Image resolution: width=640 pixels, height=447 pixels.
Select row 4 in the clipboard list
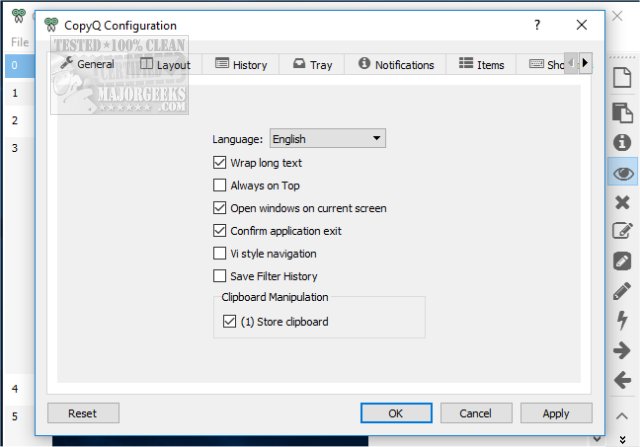(x=20, y=389)
